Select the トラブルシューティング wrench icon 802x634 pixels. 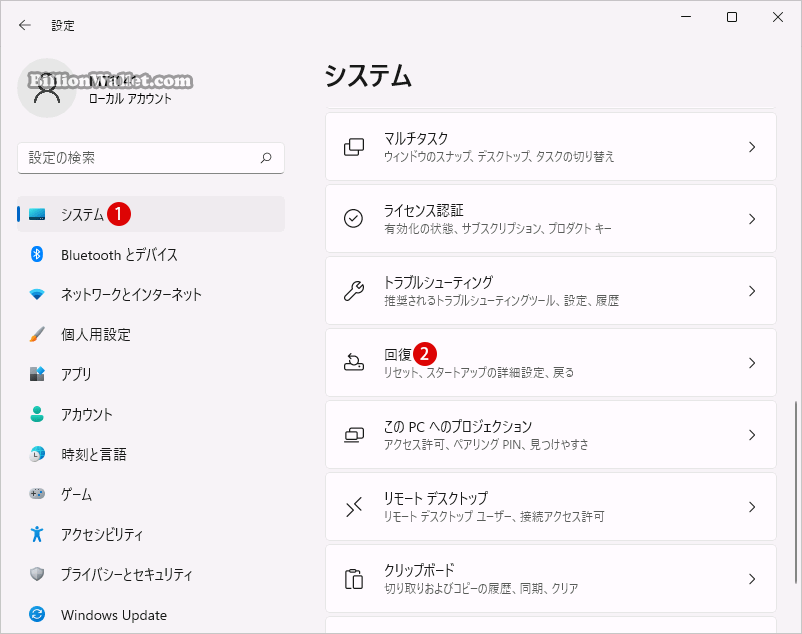(x=353, y=291)
